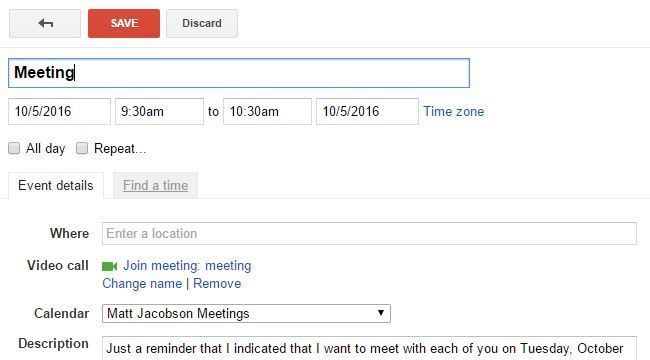Save the event with the SAVE button

[124, 24]
